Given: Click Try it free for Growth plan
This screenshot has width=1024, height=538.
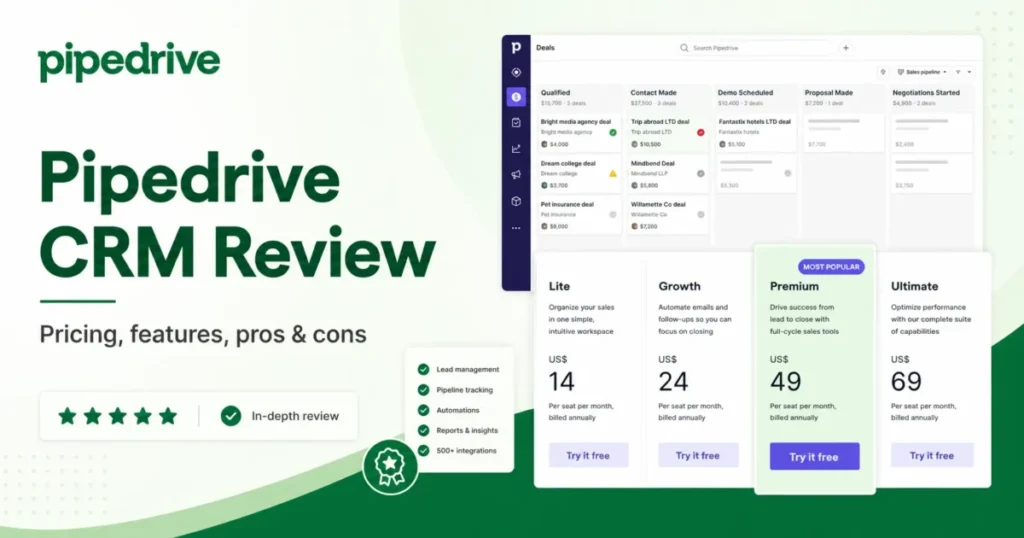Looking at the screenshot, I should click(x=698, y=455).
